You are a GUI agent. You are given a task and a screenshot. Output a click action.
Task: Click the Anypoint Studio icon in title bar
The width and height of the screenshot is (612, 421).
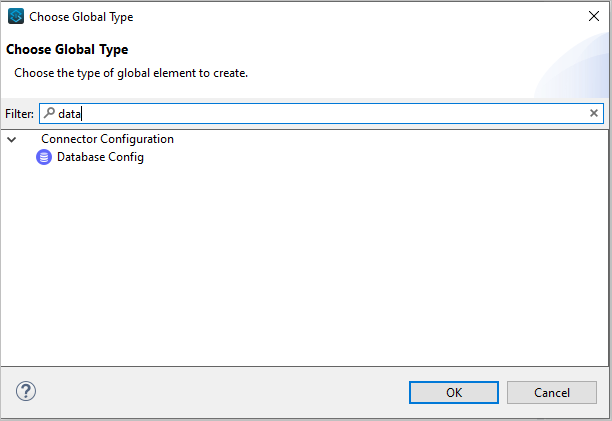[16, 16]
